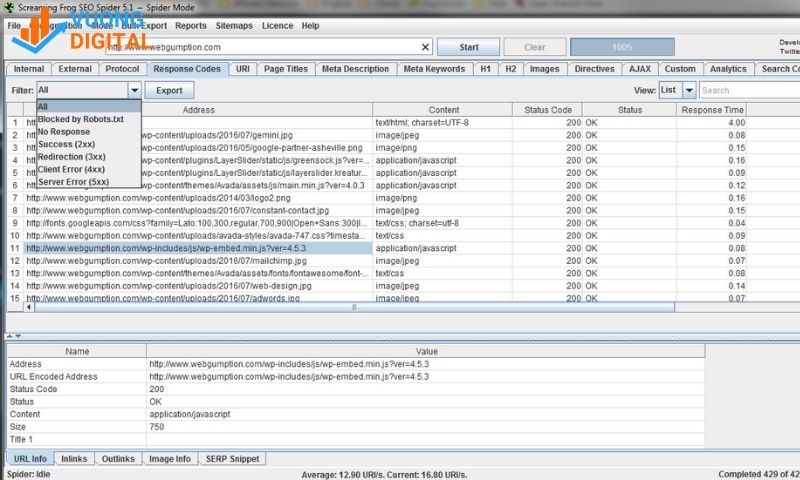
Task: Click the split pane collapse arrows
Action: (x=10, y=336)
